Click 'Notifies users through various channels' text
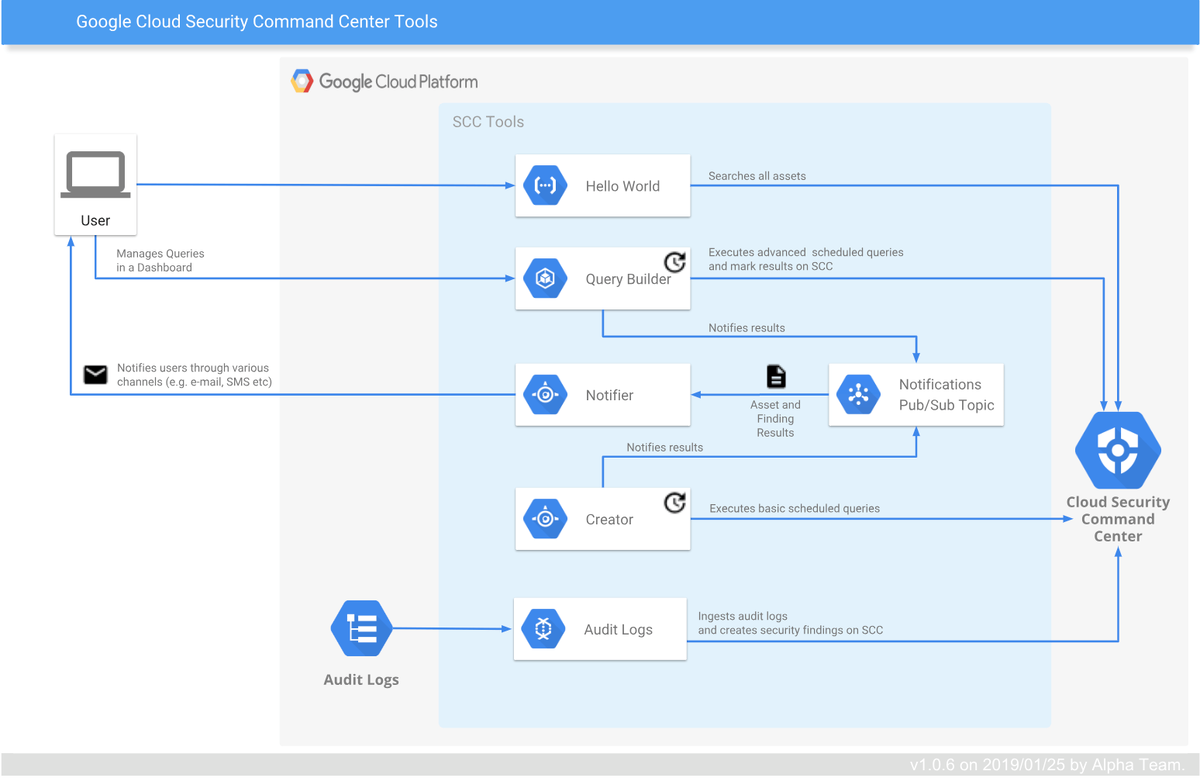Screen dimensions: 1200x778 point(194,375)
